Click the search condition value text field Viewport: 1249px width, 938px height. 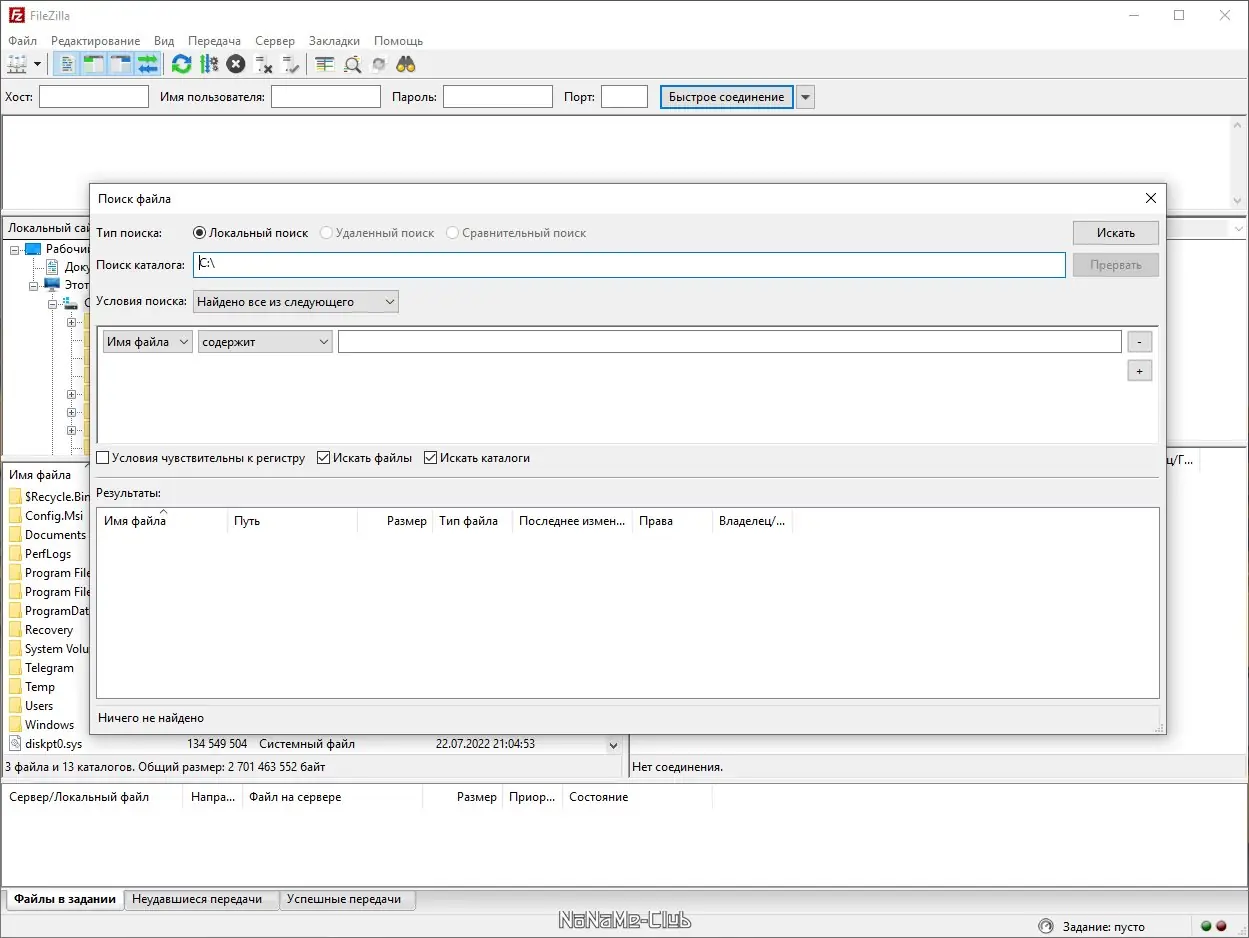click(x=730, y=342)
